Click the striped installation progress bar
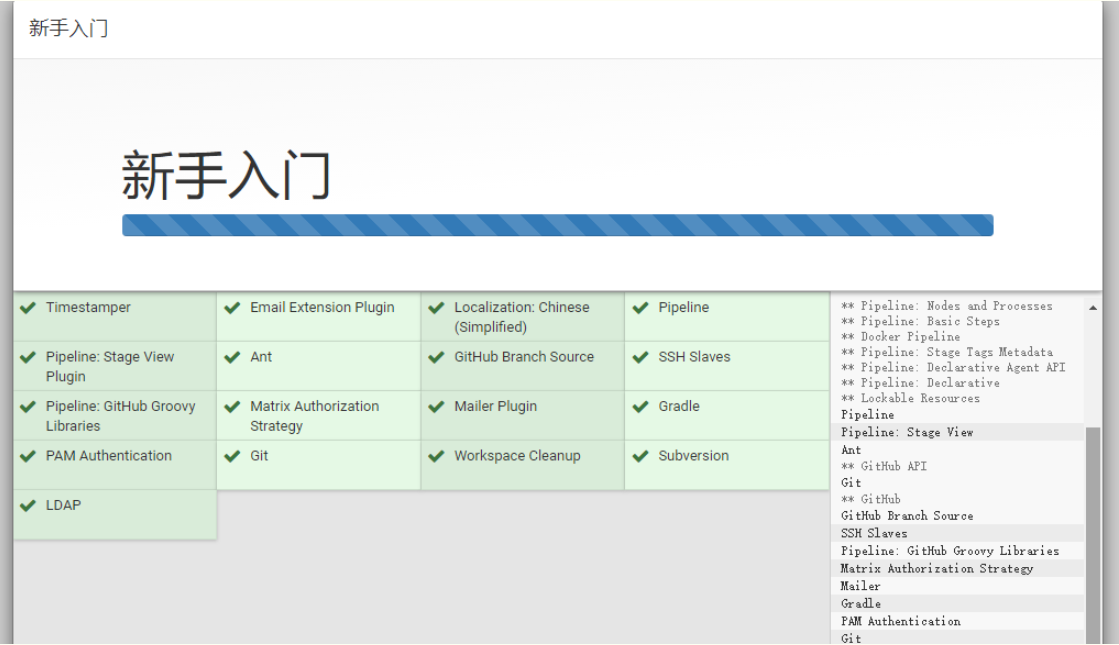 (557, 225)
